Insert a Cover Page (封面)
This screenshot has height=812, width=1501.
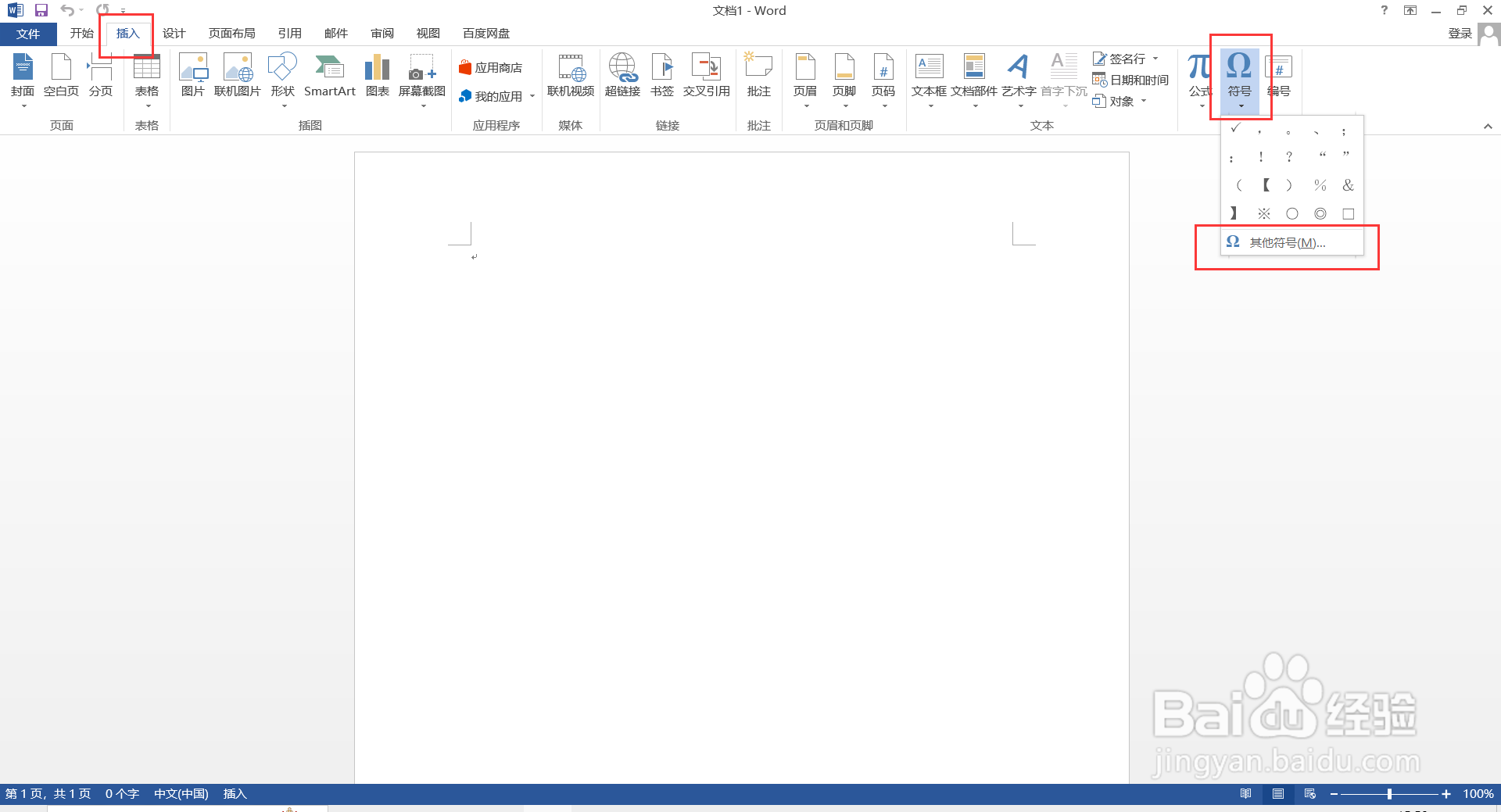pyautogui.click(x=23, y=78)
